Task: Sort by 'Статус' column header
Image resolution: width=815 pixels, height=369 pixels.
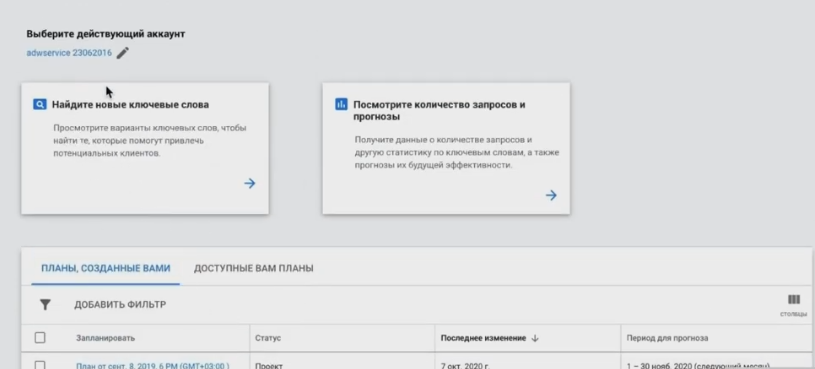Action: point(268,338)
